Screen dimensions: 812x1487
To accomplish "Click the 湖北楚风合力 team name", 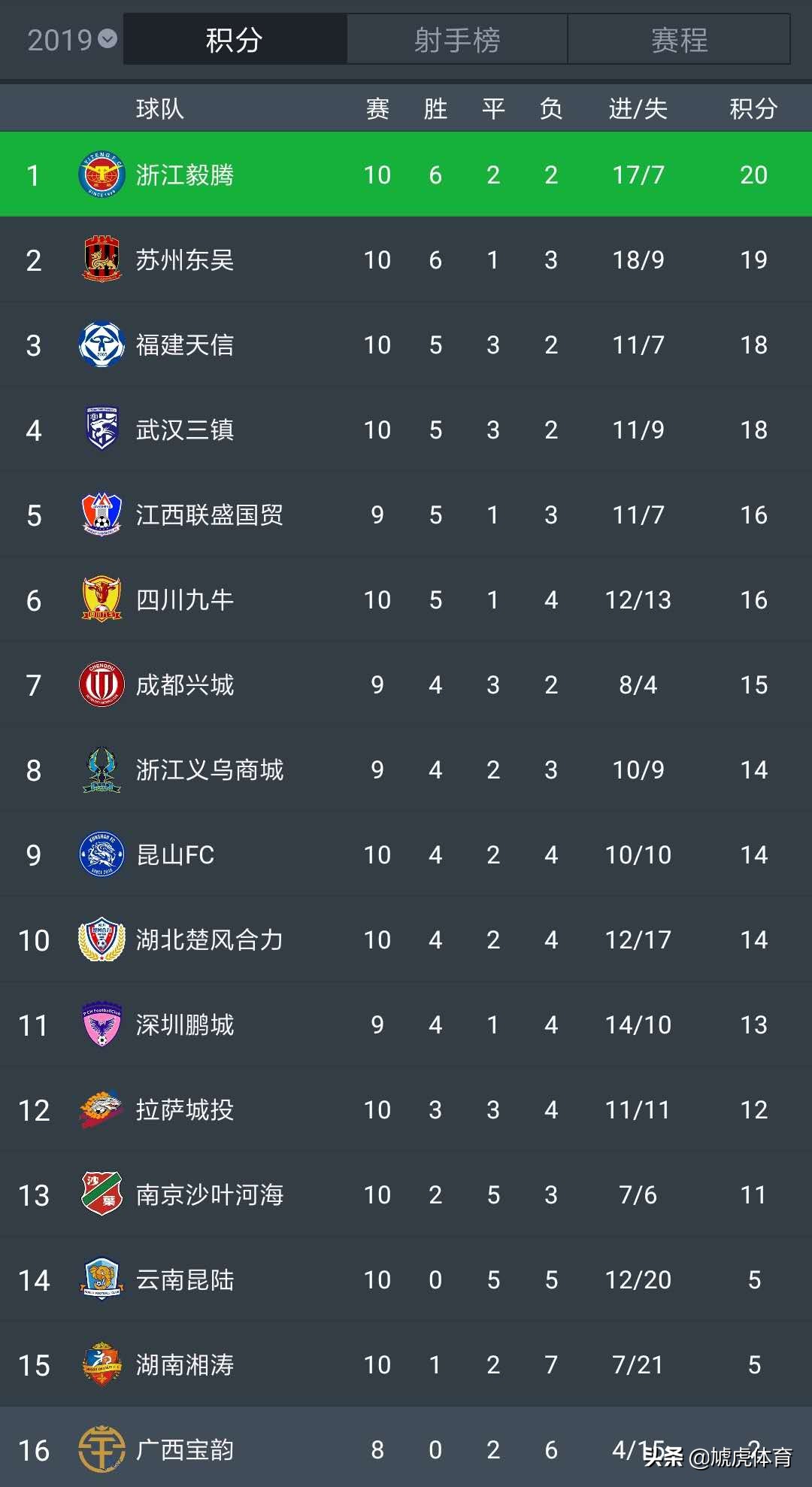I will (x=209, y=940).
